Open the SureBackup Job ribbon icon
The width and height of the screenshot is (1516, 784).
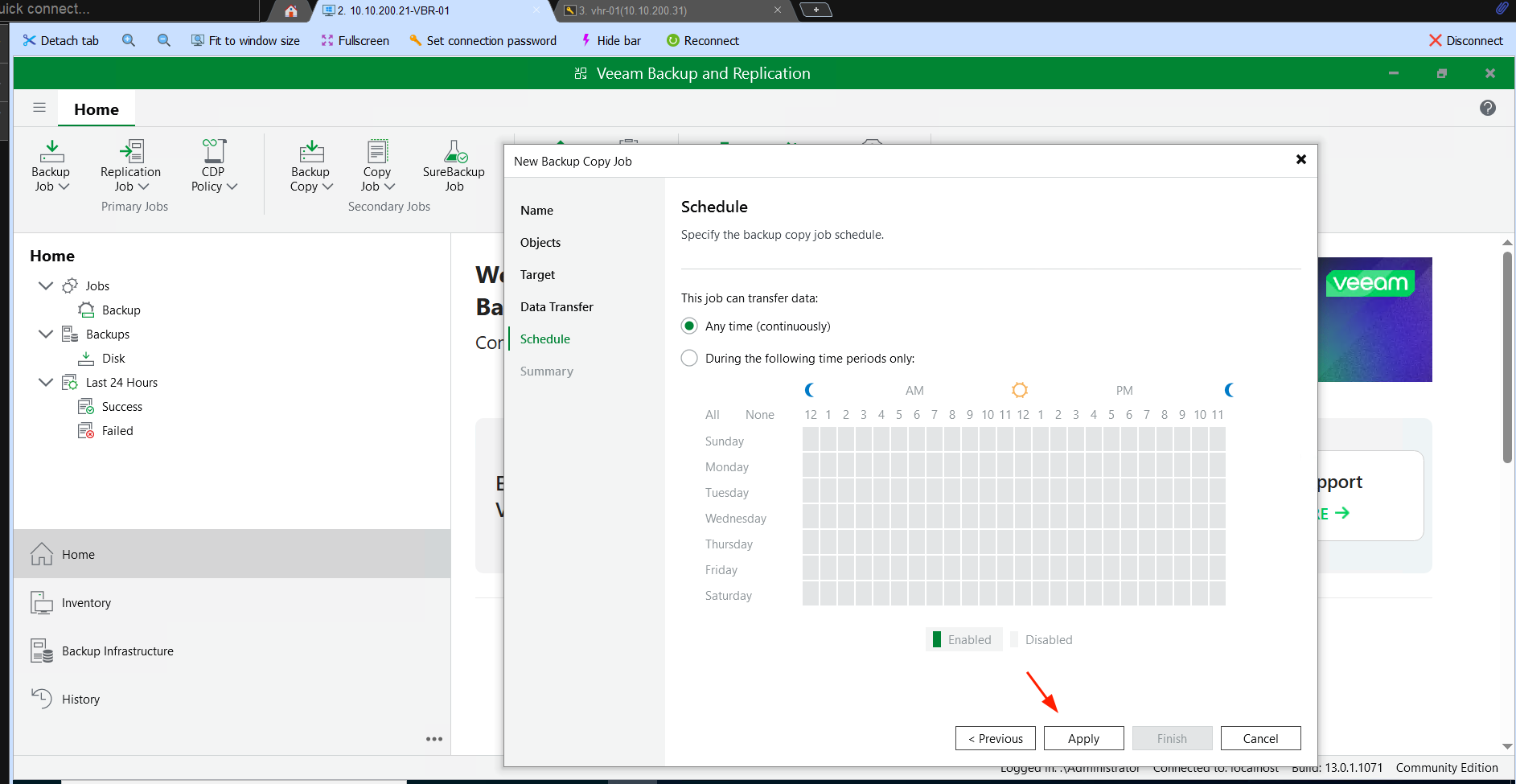[x=455, y=151]
